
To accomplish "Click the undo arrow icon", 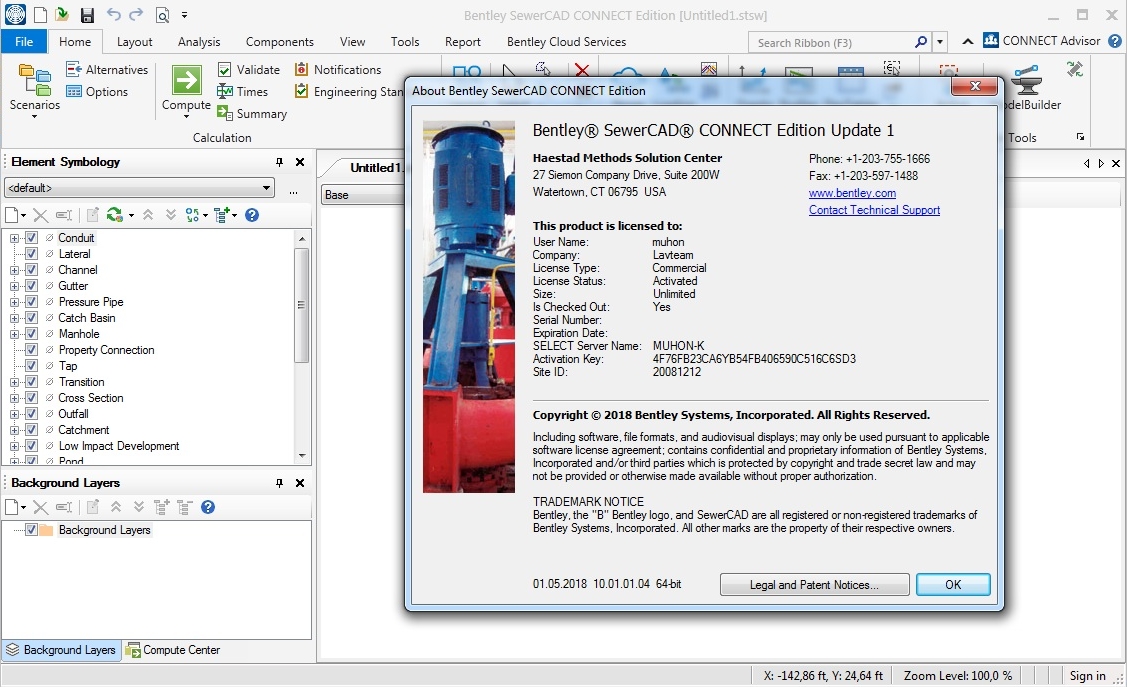I will tap(114, 14).
